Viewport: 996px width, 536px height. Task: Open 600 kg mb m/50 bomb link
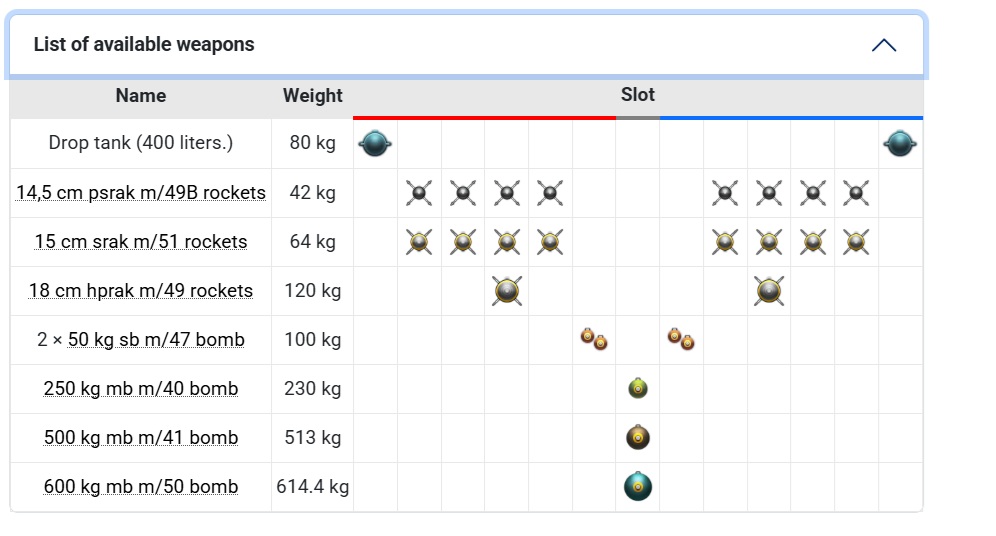[x=141, y=488]
